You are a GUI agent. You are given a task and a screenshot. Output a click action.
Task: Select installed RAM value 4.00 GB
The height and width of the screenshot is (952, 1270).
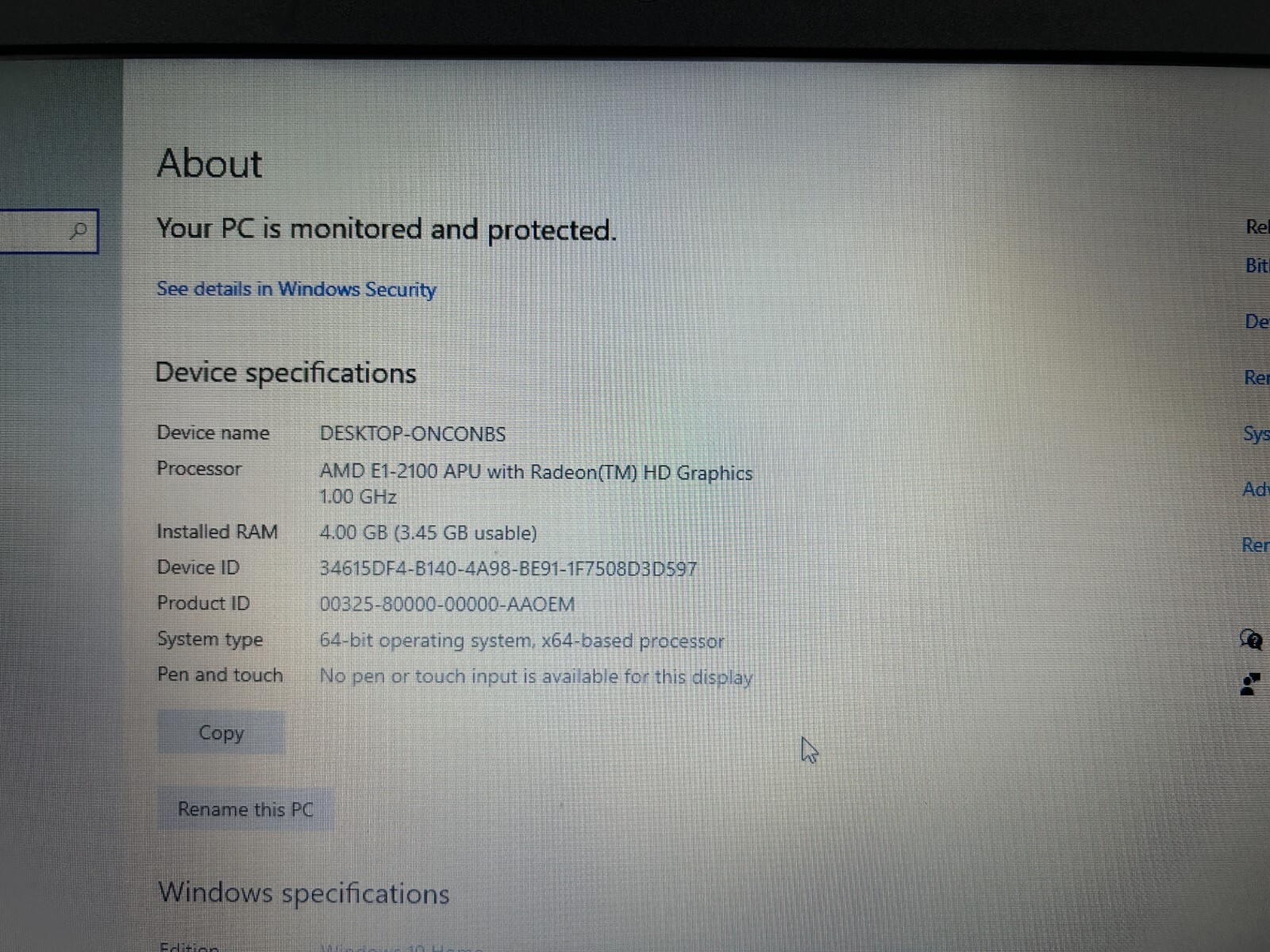[428, 532]
